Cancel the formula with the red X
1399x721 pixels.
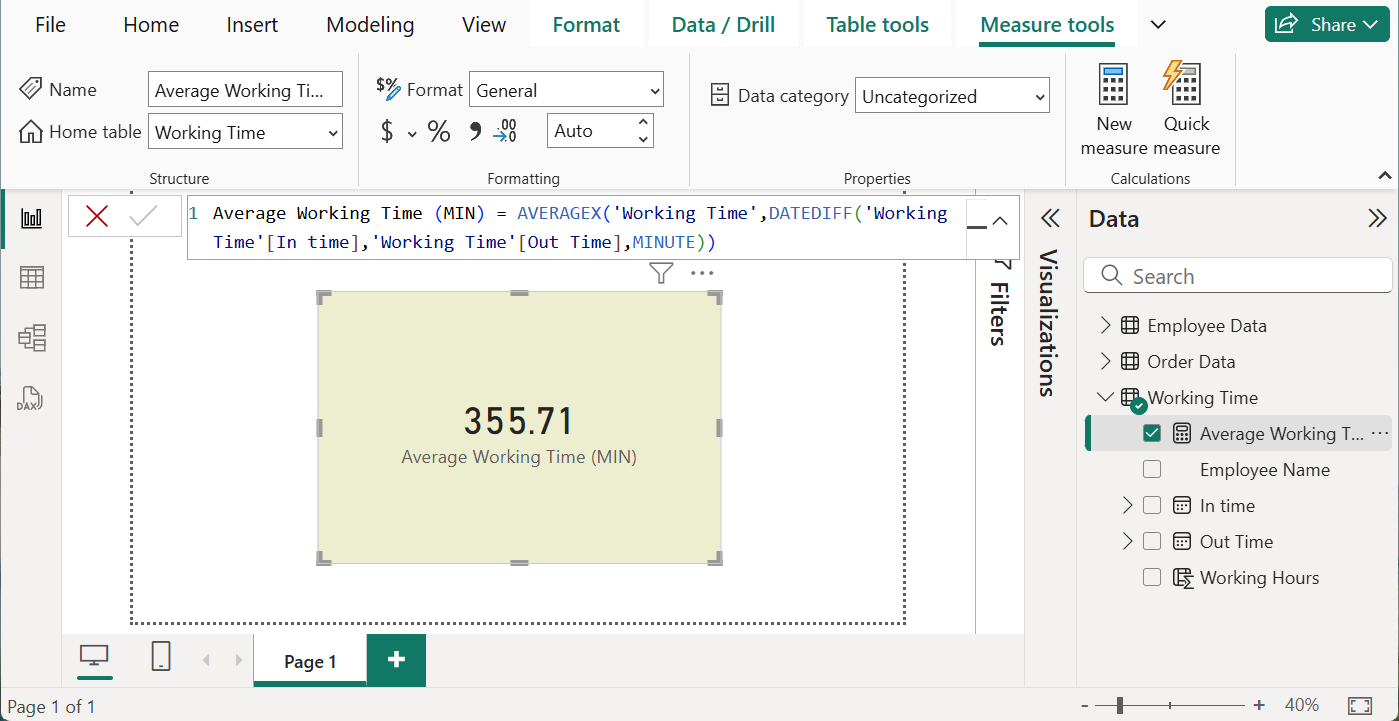click(x=97, y=216)
